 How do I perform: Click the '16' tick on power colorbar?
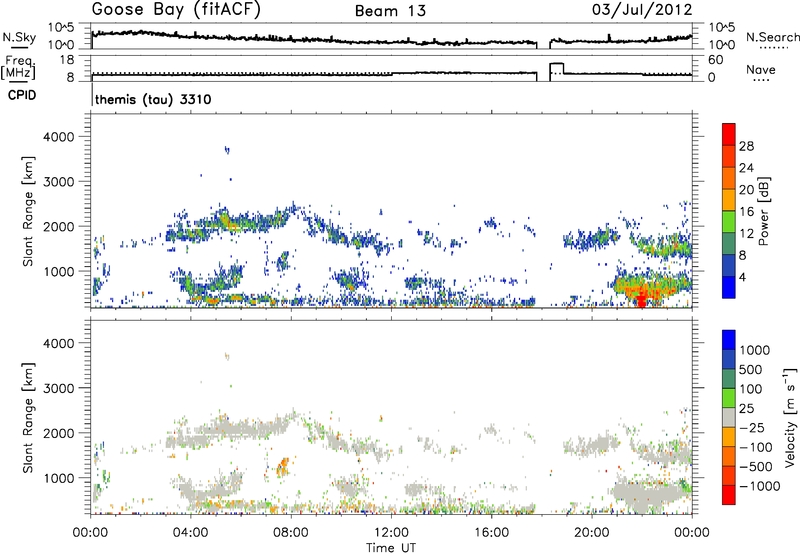[x=746, y=212]
